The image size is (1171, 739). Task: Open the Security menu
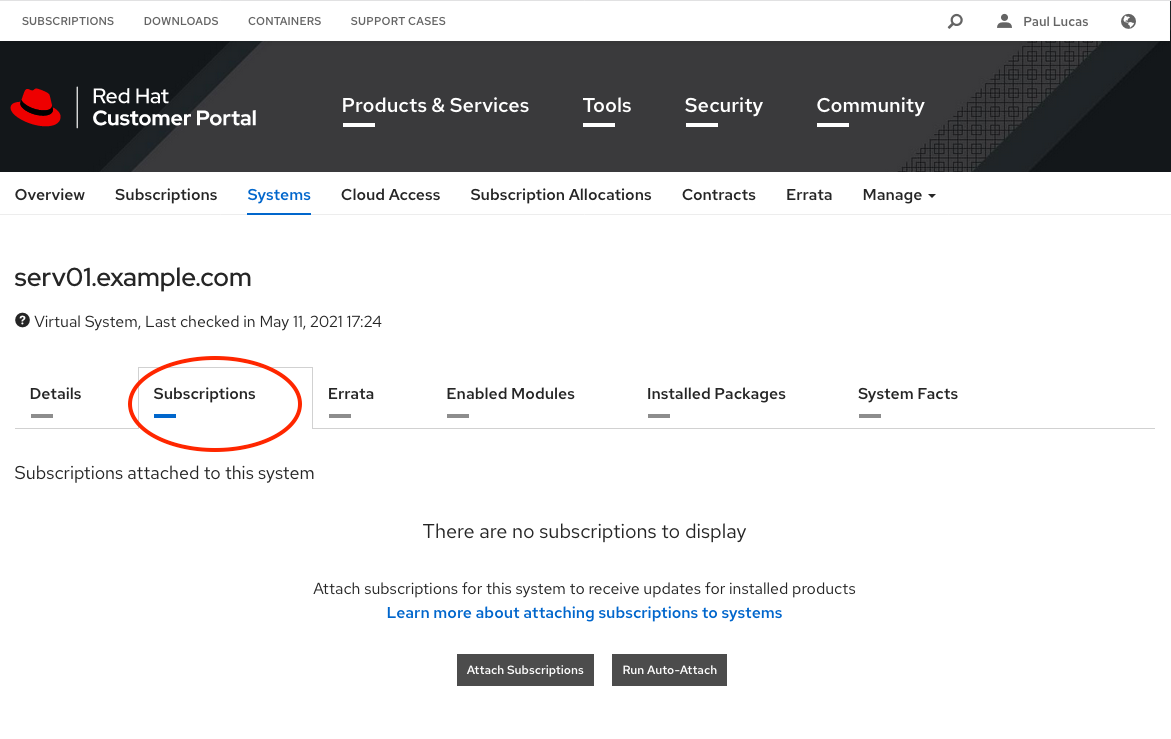tap(723, 106)
